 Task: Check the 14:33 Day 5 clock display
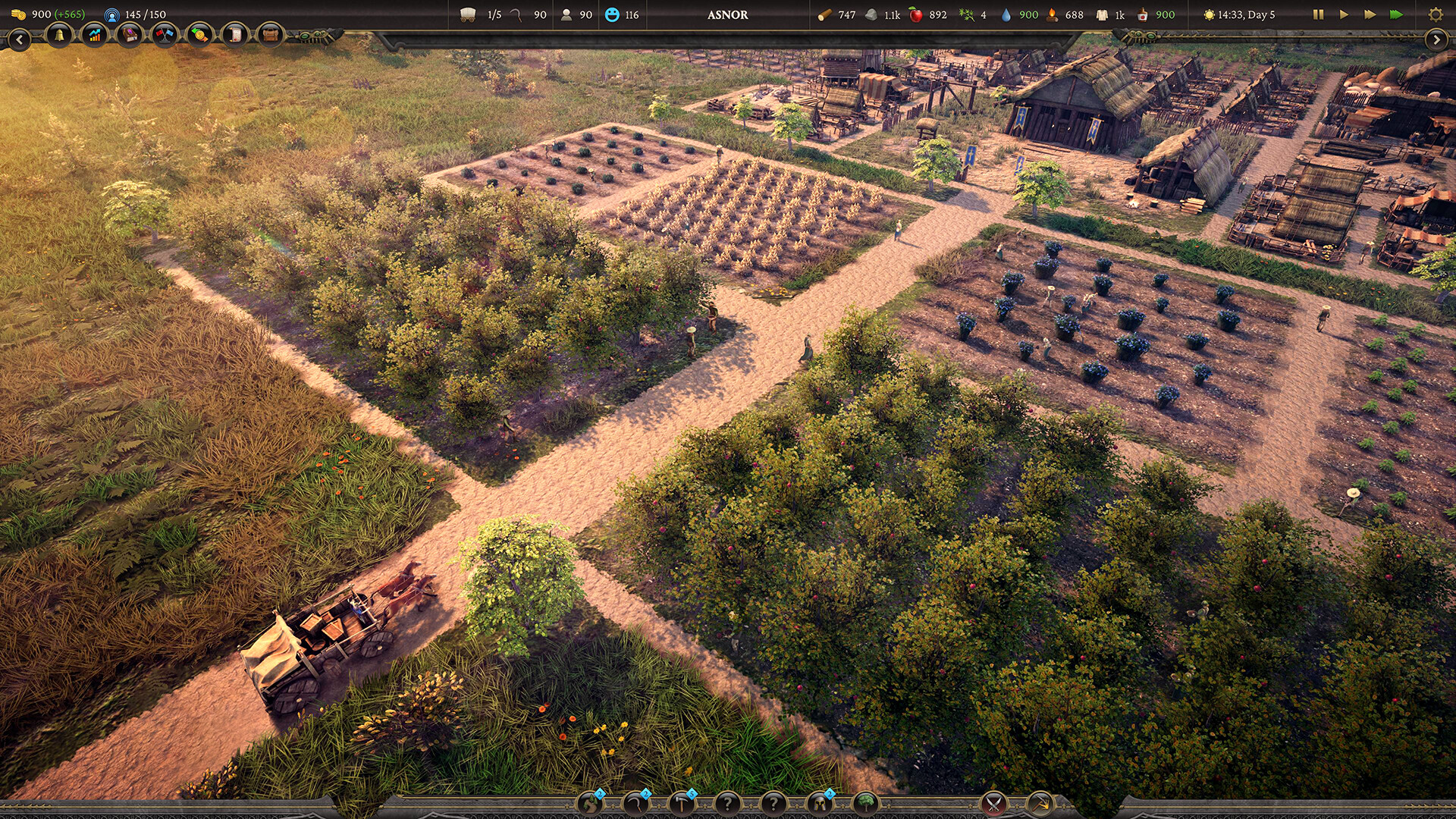pos(1238,14)
